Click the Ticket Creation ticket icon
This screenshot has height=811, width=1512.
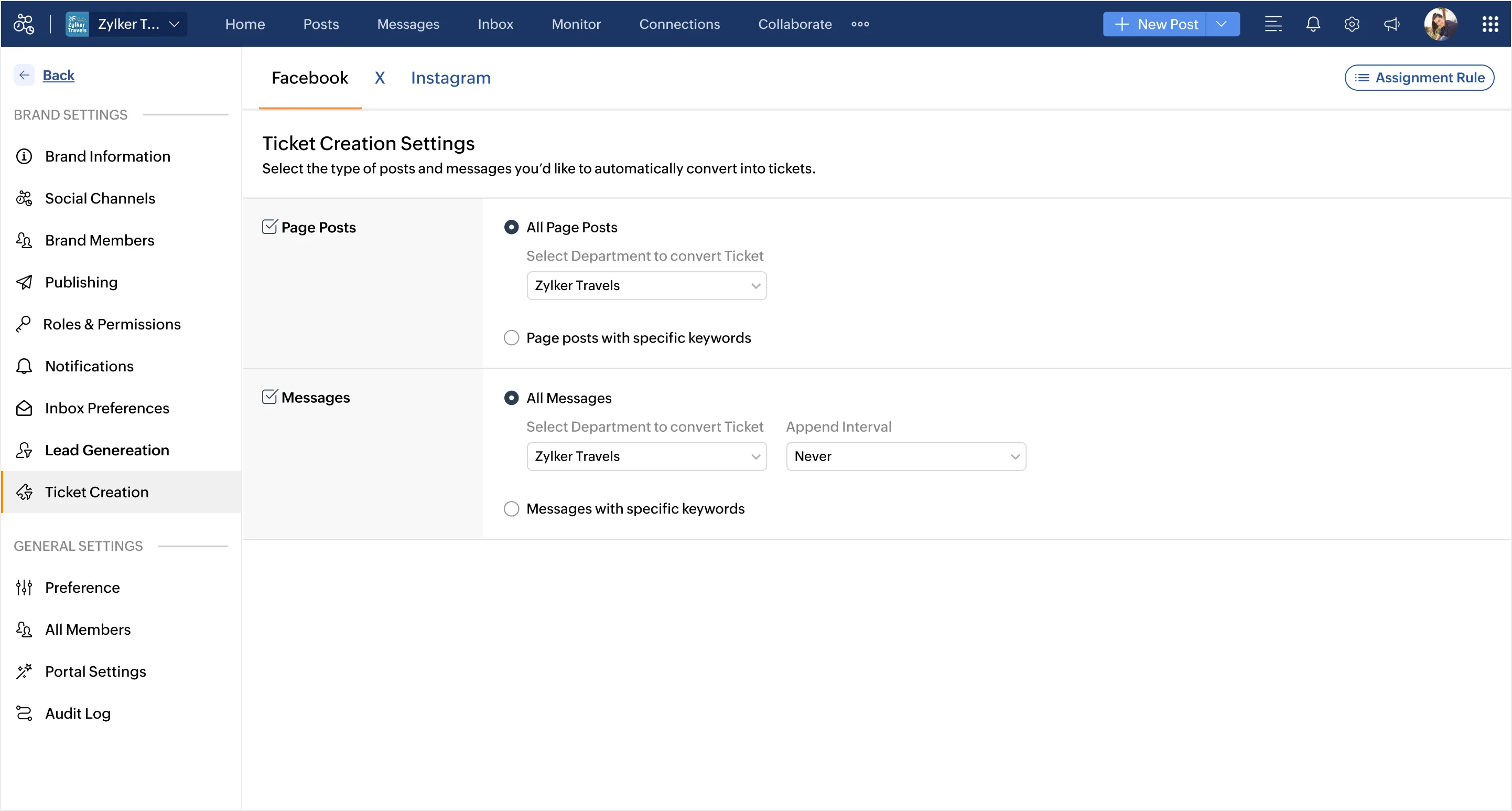point(24,492)
